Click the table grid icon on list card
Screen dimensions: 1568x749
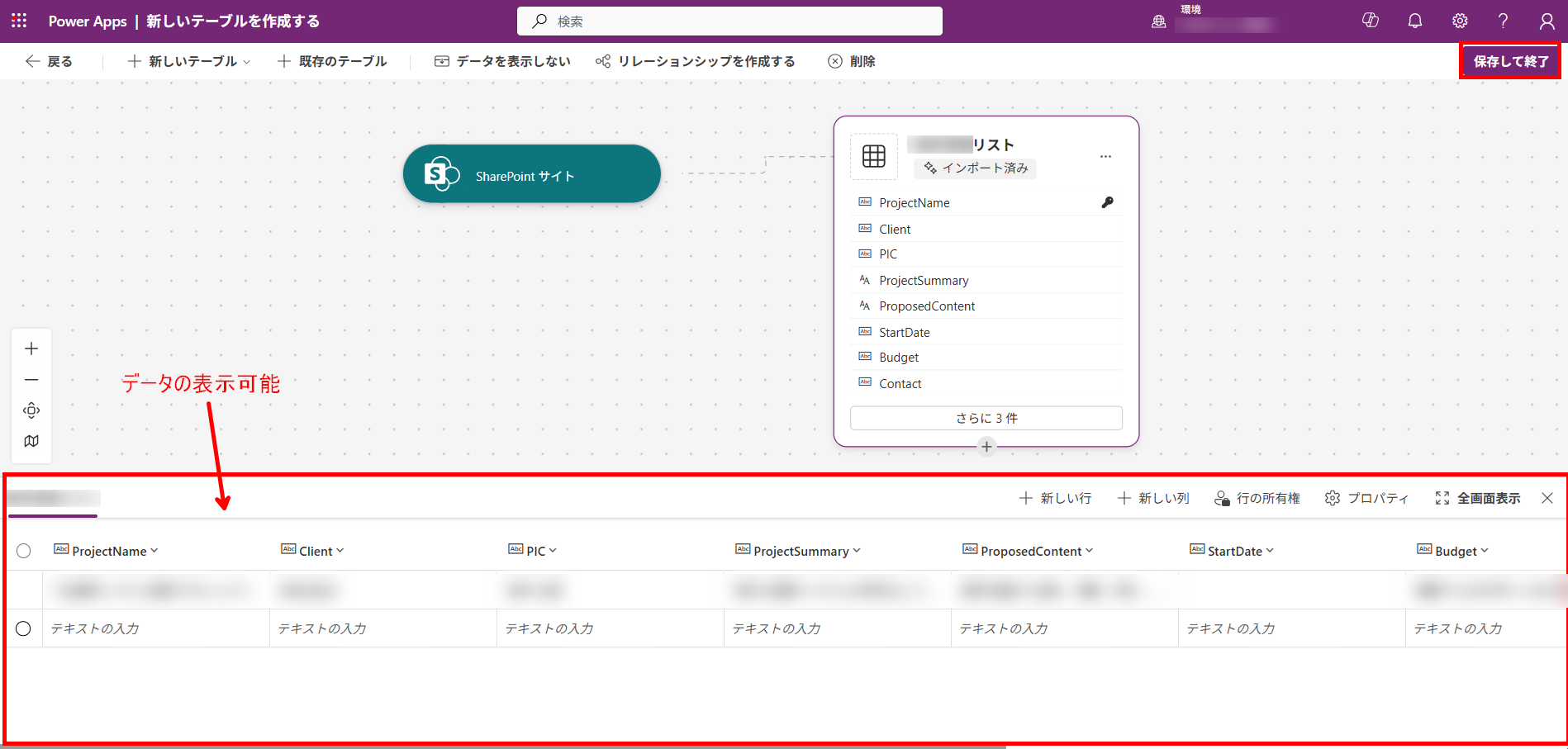coord(874,156)
